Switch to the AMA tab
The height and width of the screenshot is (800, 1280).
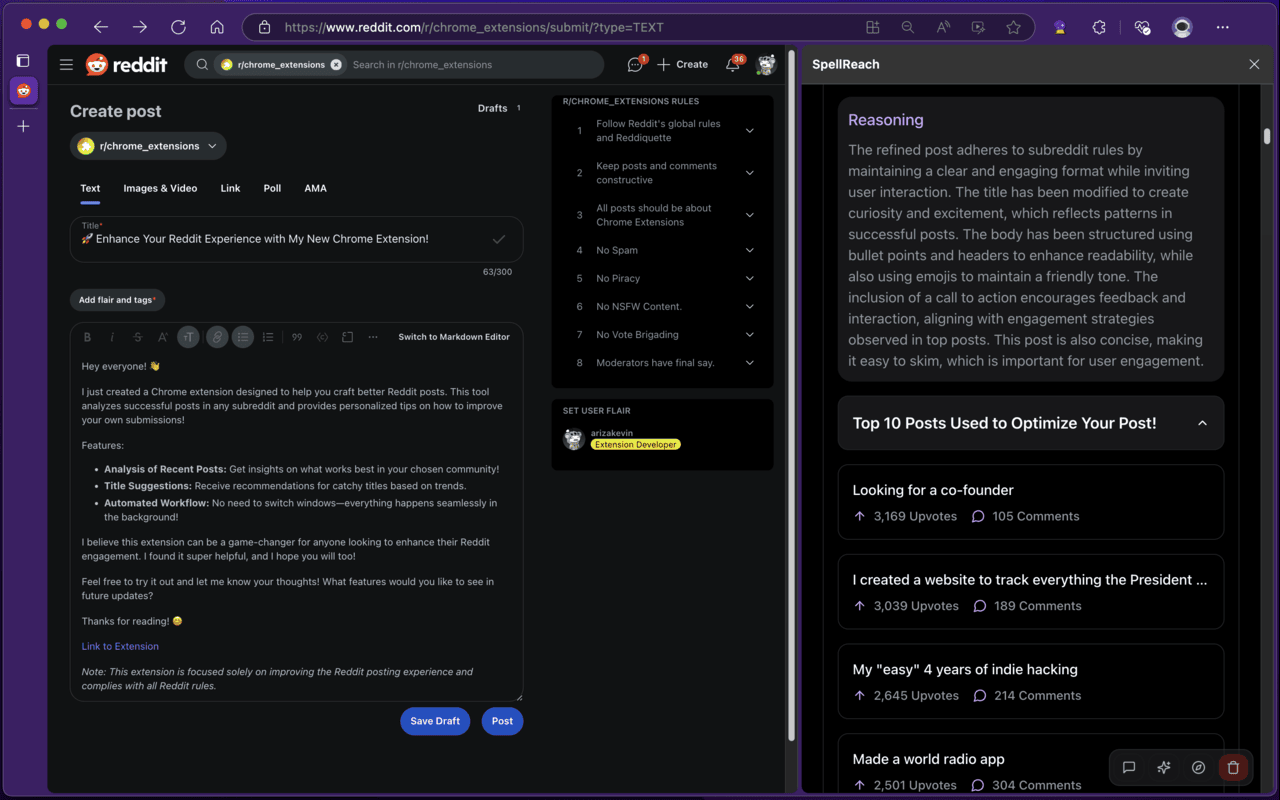[315, 188]
